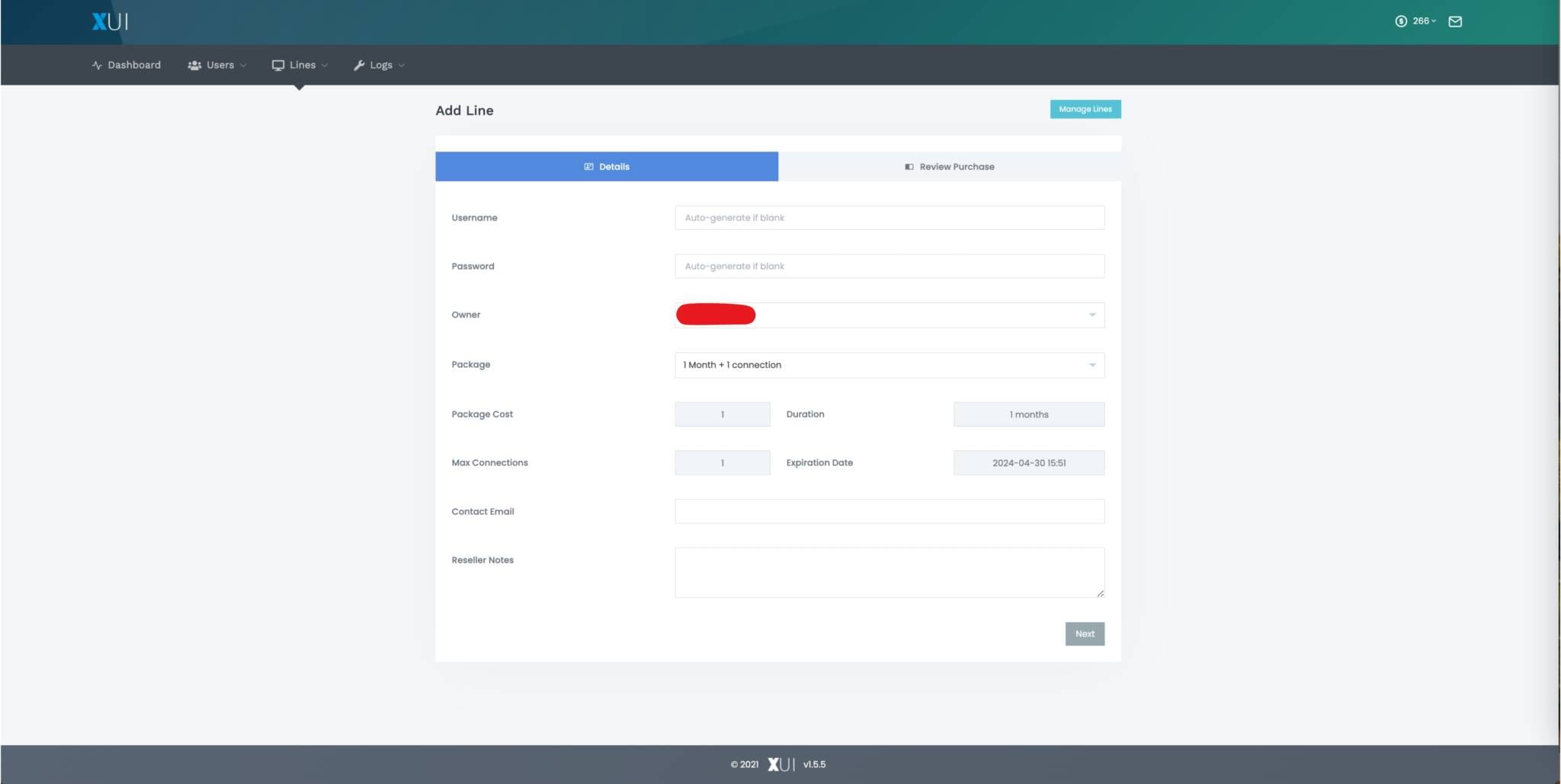Select the Details tab

pyautogui.click(x=607, y=167)
